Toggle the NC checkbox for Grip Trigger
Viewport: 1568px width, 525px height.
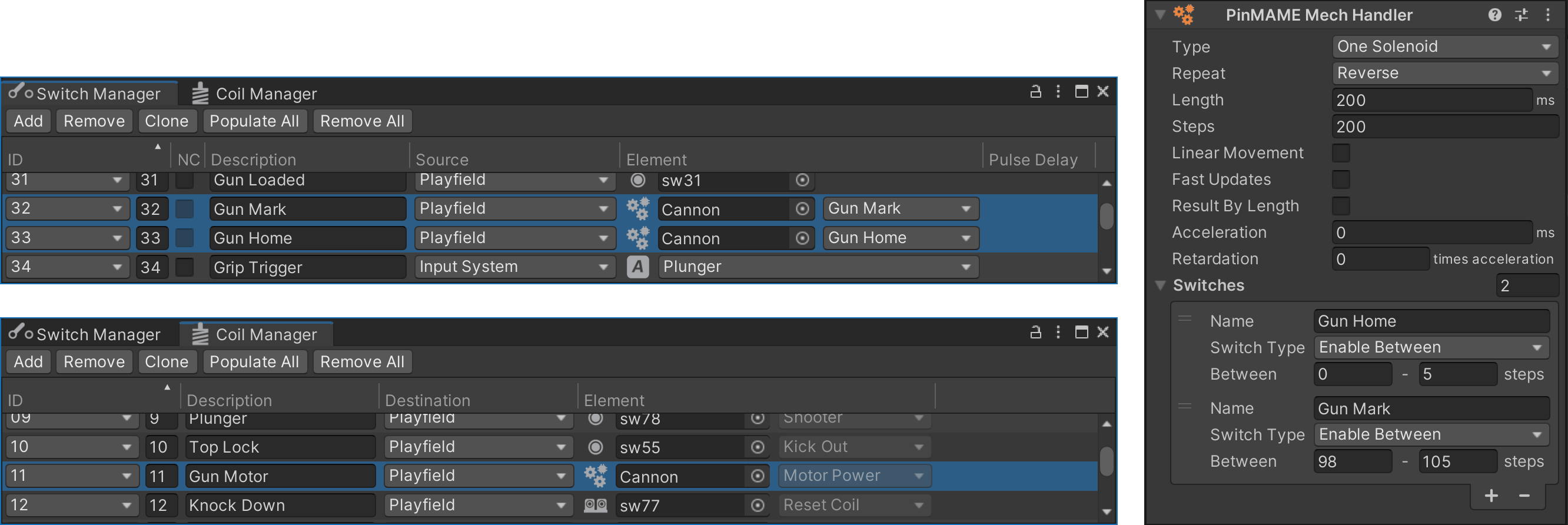(x=184, y=267)
